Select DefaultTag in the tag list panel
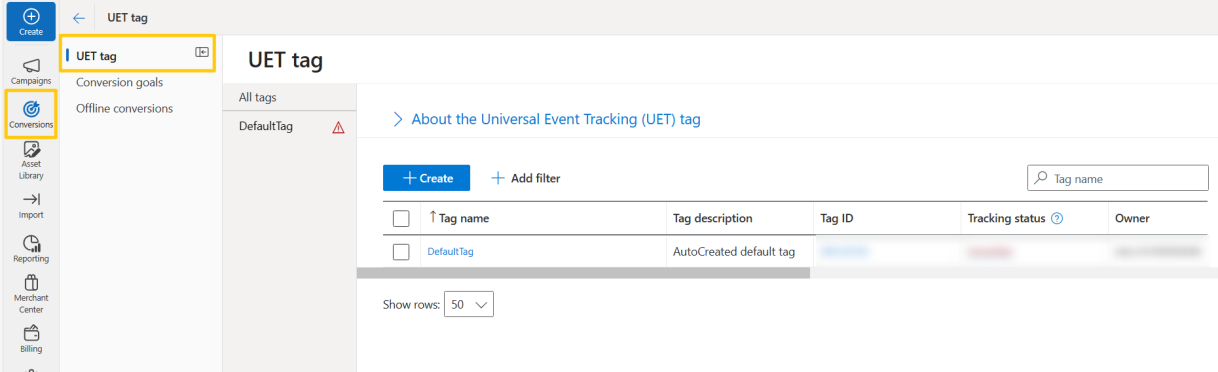The image size is (1218, 372). pos(266,126)
